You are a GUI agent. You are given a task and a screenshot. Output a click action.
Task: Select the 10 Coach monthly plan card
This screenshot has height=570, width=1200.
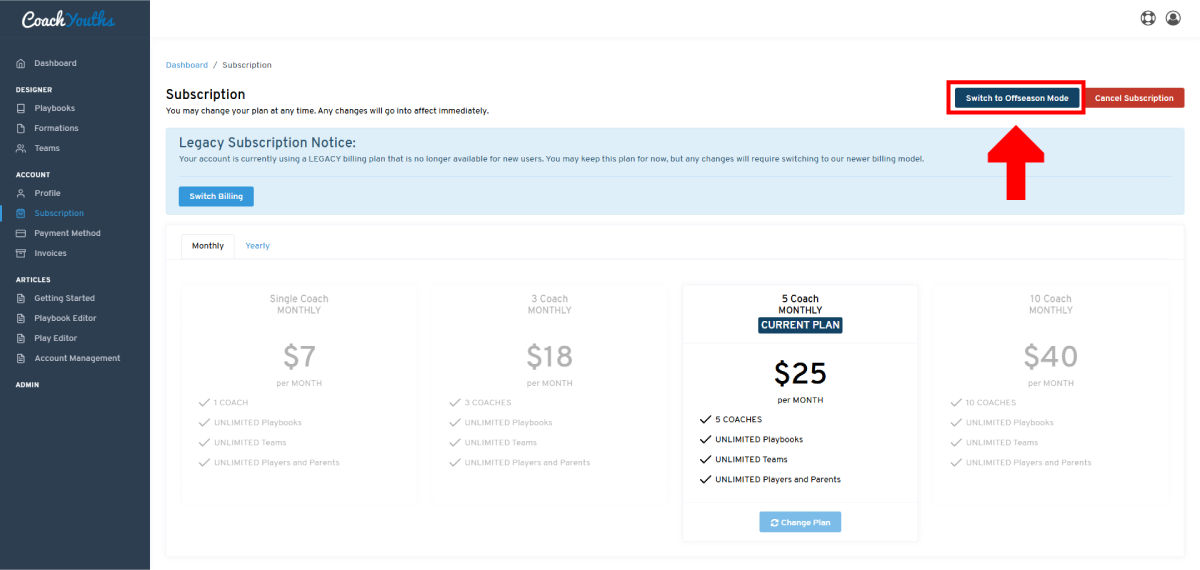(1051, 394)
